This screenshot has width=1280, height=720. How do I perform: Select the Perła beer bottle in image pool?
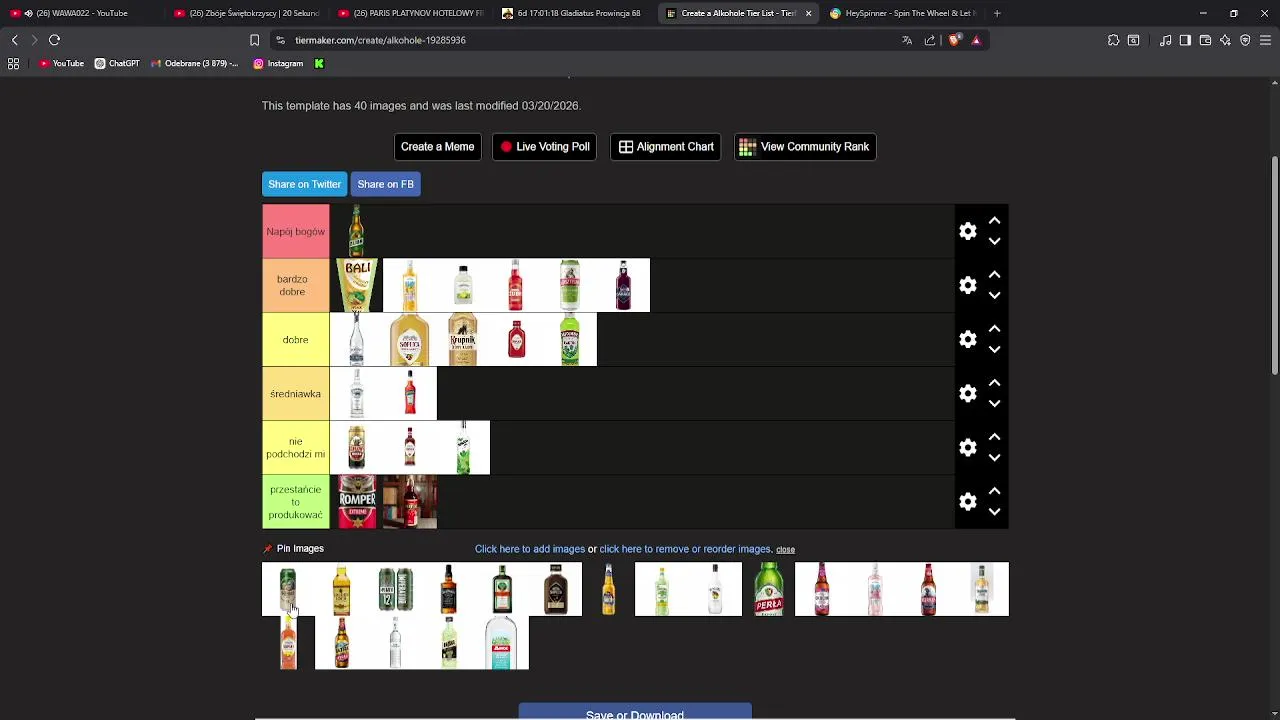tap(768, 589)
